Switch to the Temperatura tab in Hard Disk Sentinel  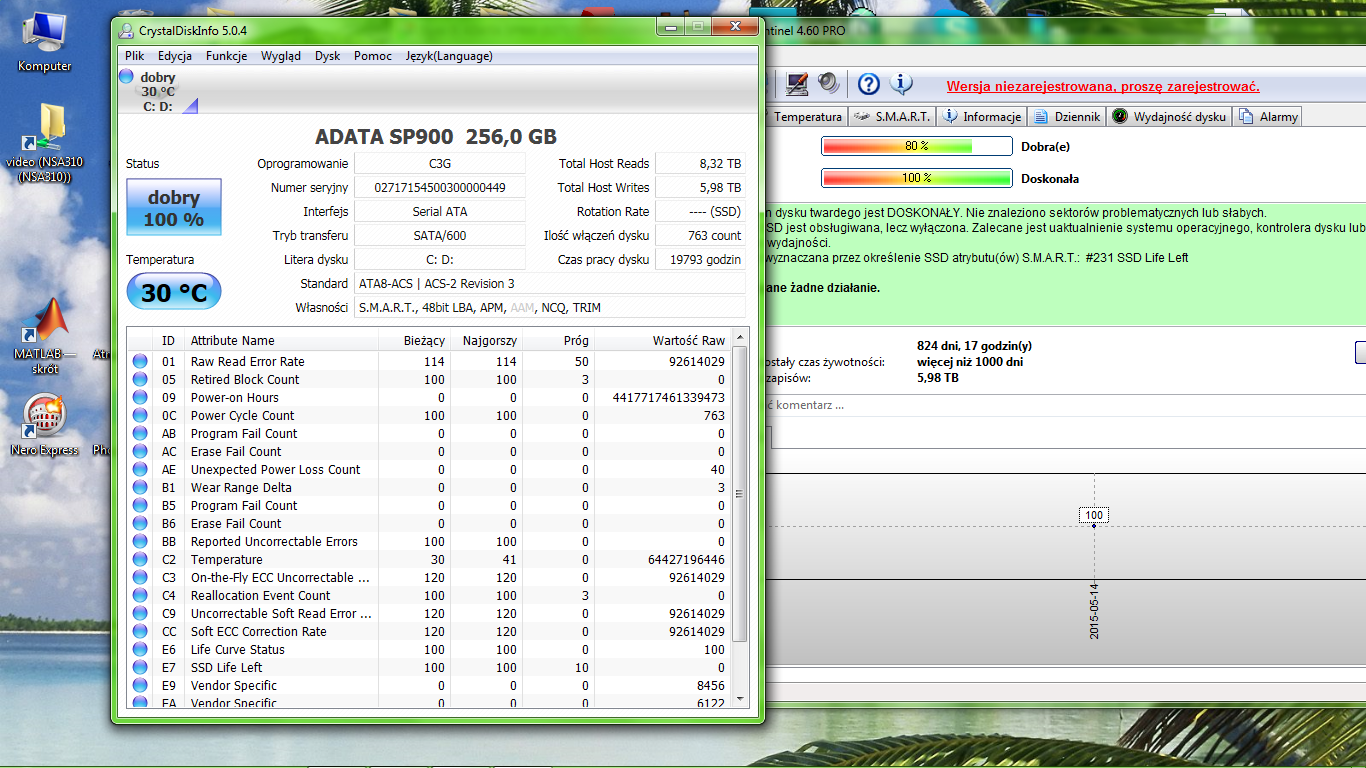806,117
